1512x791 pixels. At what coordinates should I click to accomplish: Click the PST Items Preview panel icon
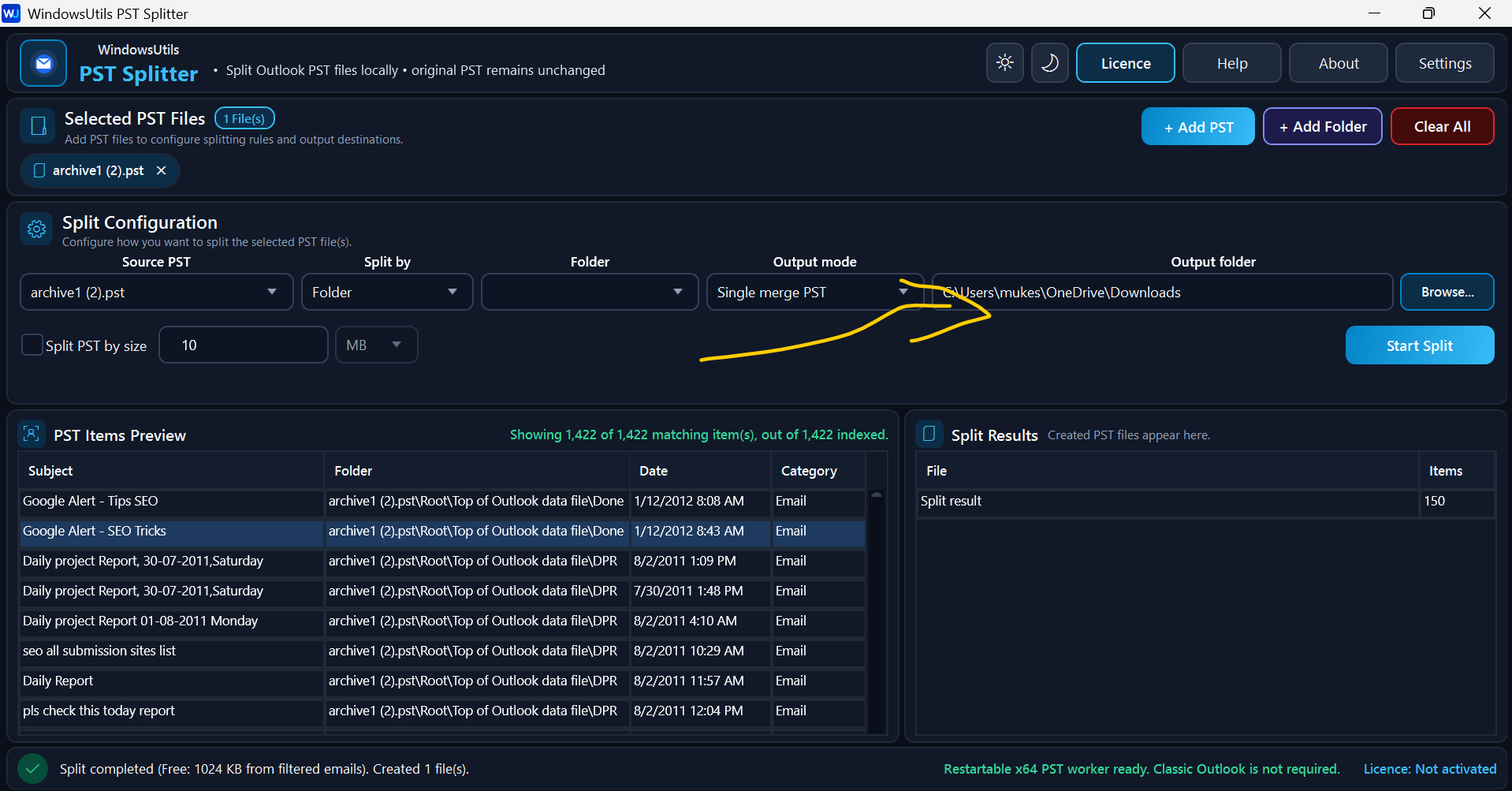tap(32, 435)
